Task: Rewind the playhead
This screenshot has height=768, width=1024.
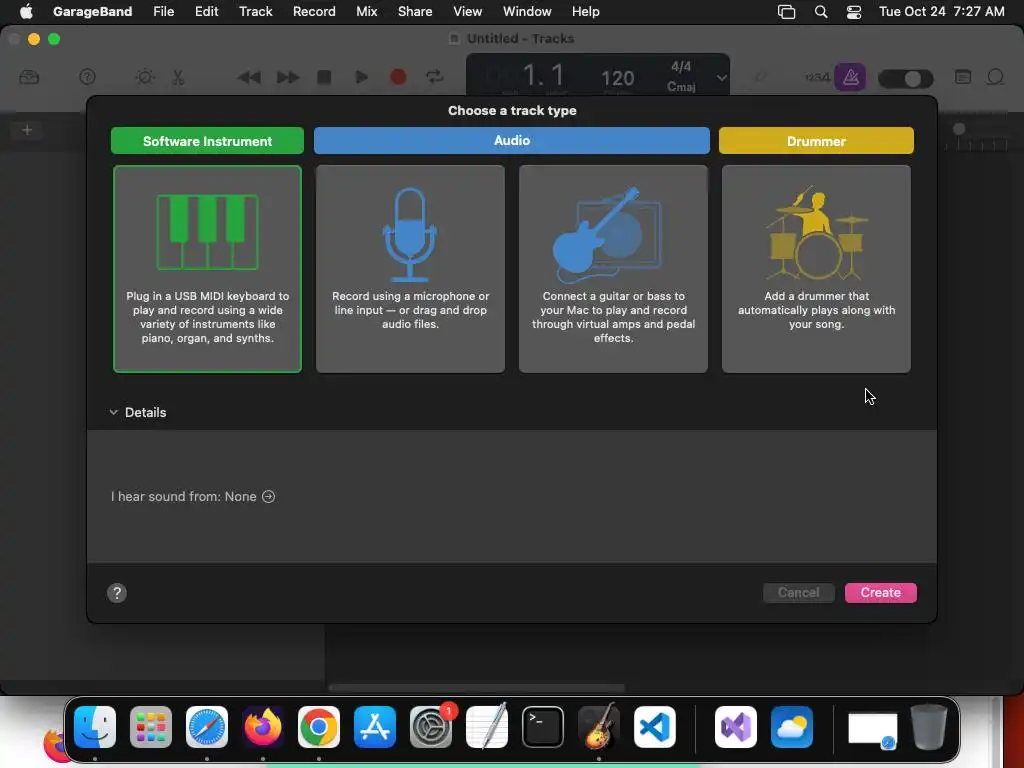Action: tap(249, 78)
